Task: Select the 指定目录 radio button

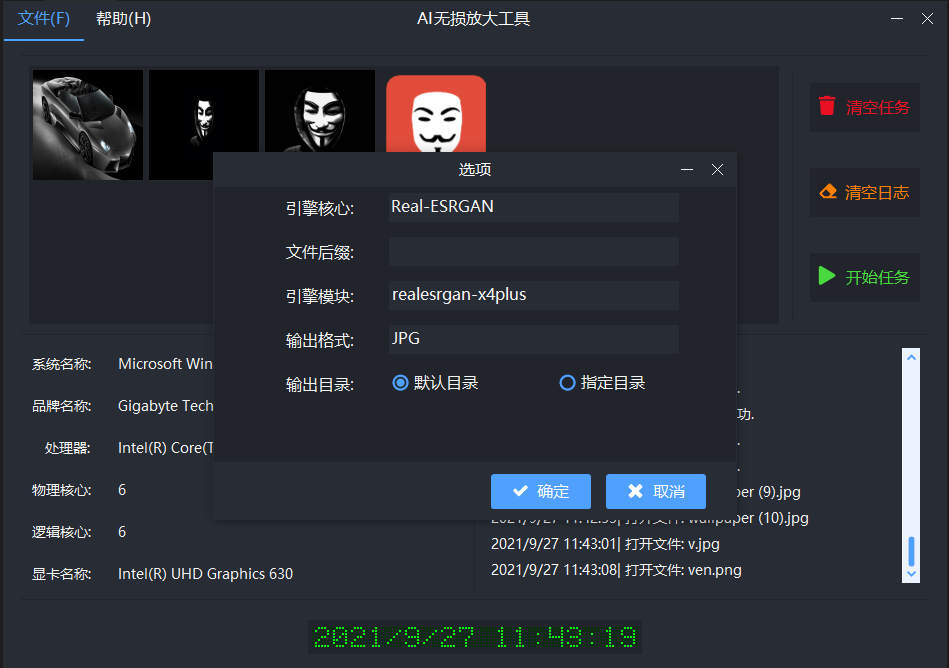Action: pos(568,383)
